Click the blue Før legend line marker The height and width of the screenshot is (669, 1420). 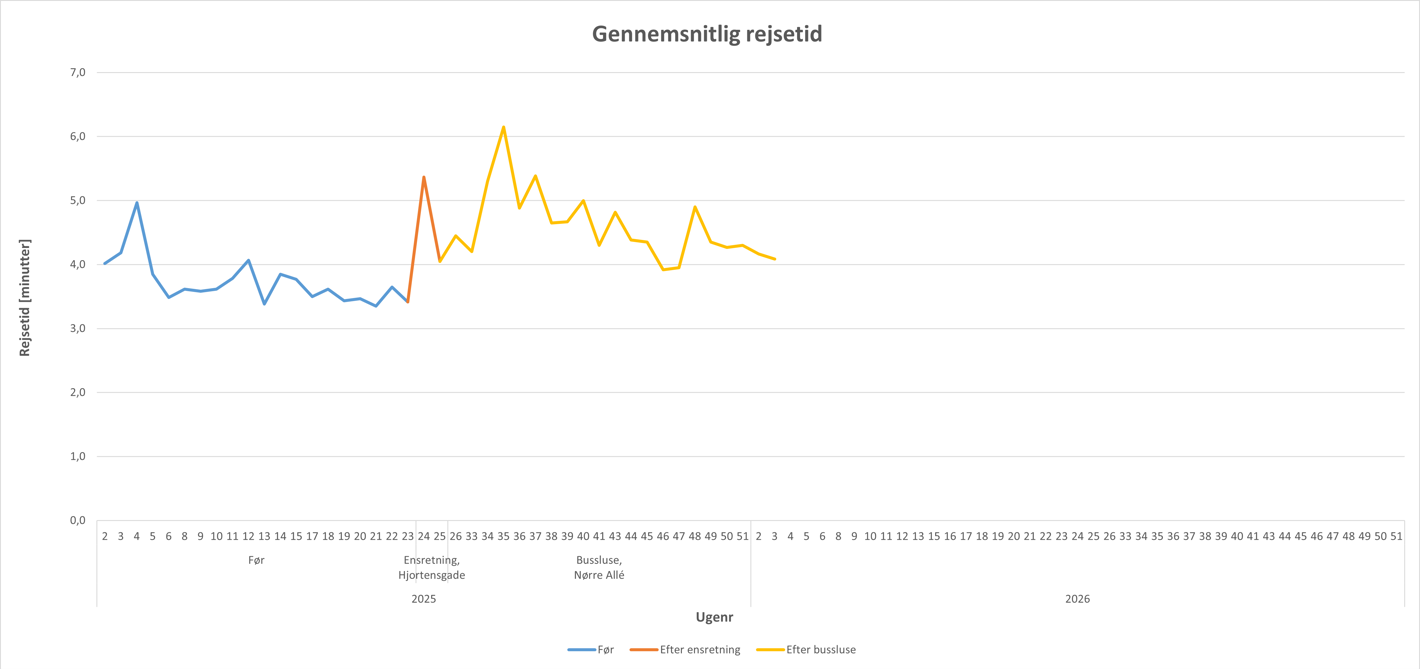click(581, 650)
